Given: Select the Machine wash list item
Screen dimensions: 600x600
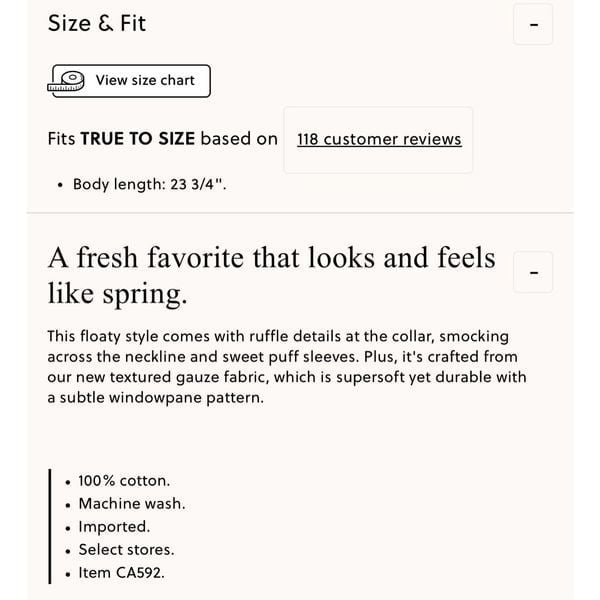Looking at the screenshot, I should [x=132, y=504].
